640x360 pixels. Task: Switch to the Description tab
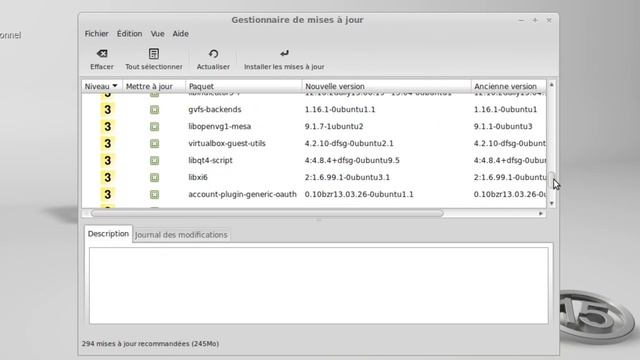click(108, 234)
